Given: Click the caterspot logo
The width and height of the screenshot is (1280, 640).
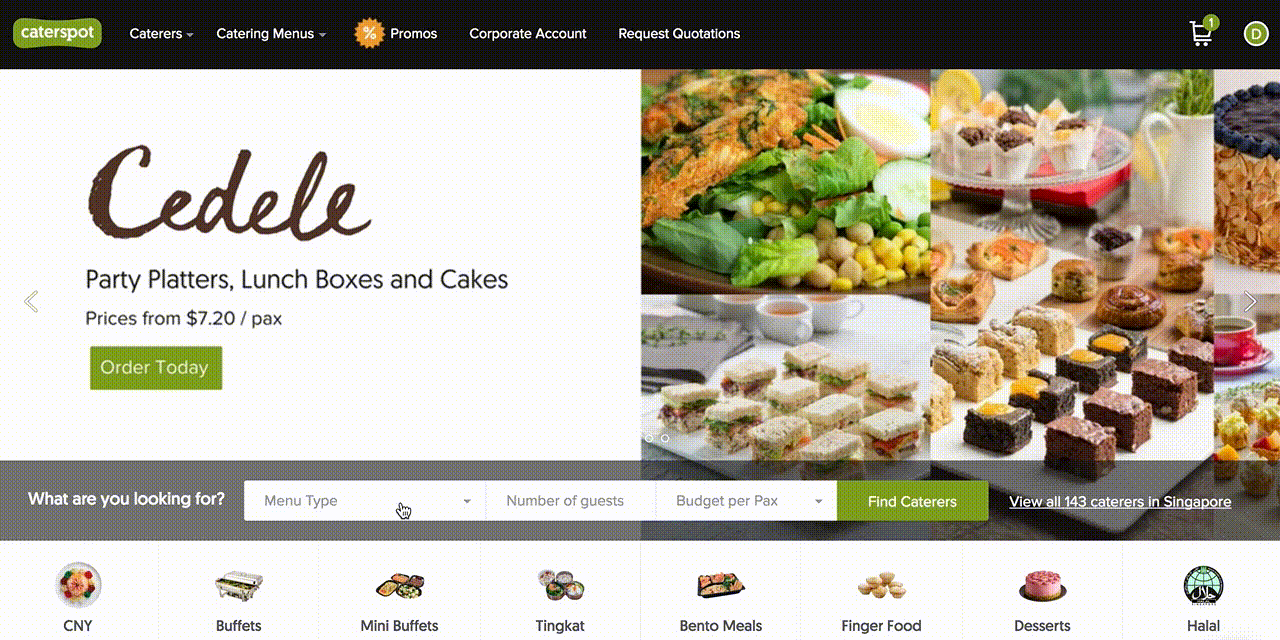Looking at the screenshot, I should [57, 33].
